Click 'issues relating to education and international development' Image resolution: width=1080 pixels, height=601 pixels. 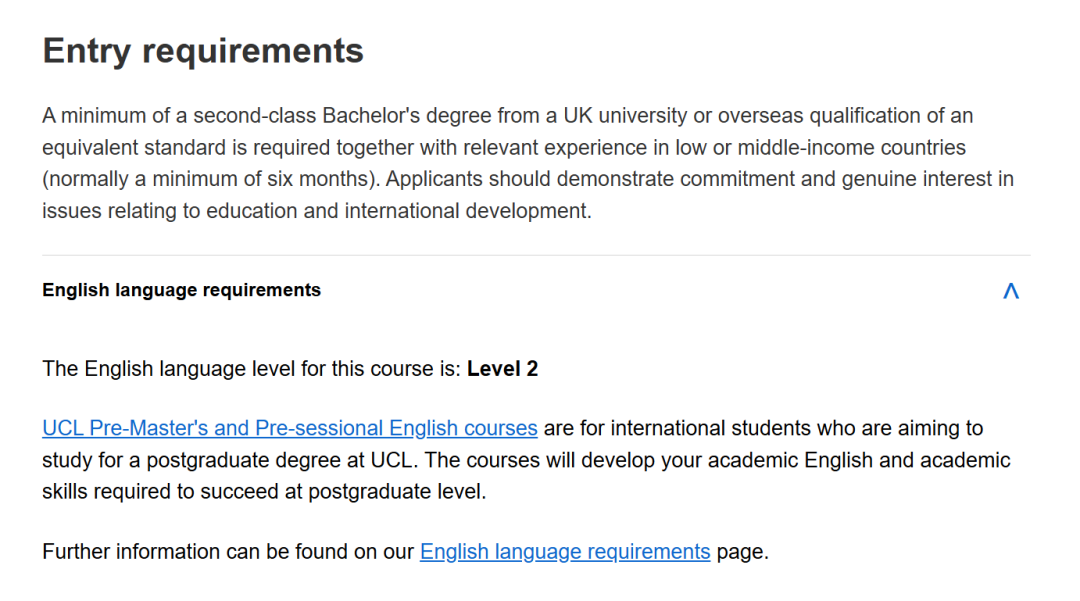(x=316, y=211)
